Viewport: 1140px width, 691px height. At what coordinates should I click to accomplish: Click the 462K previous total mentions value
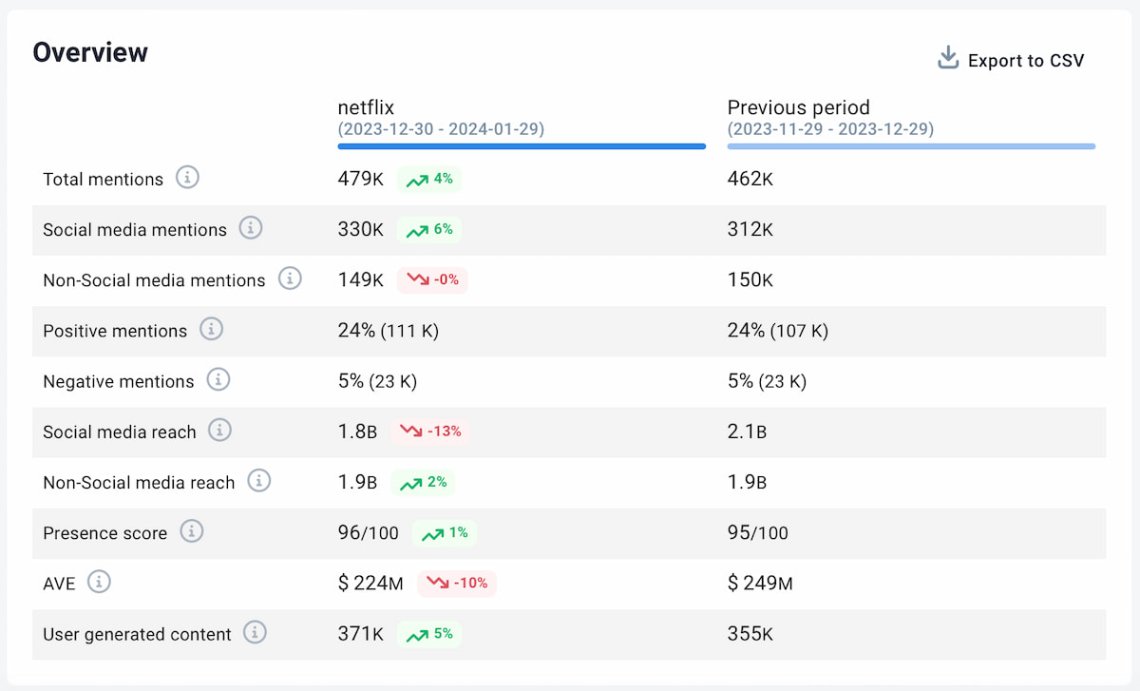point(750,179)
